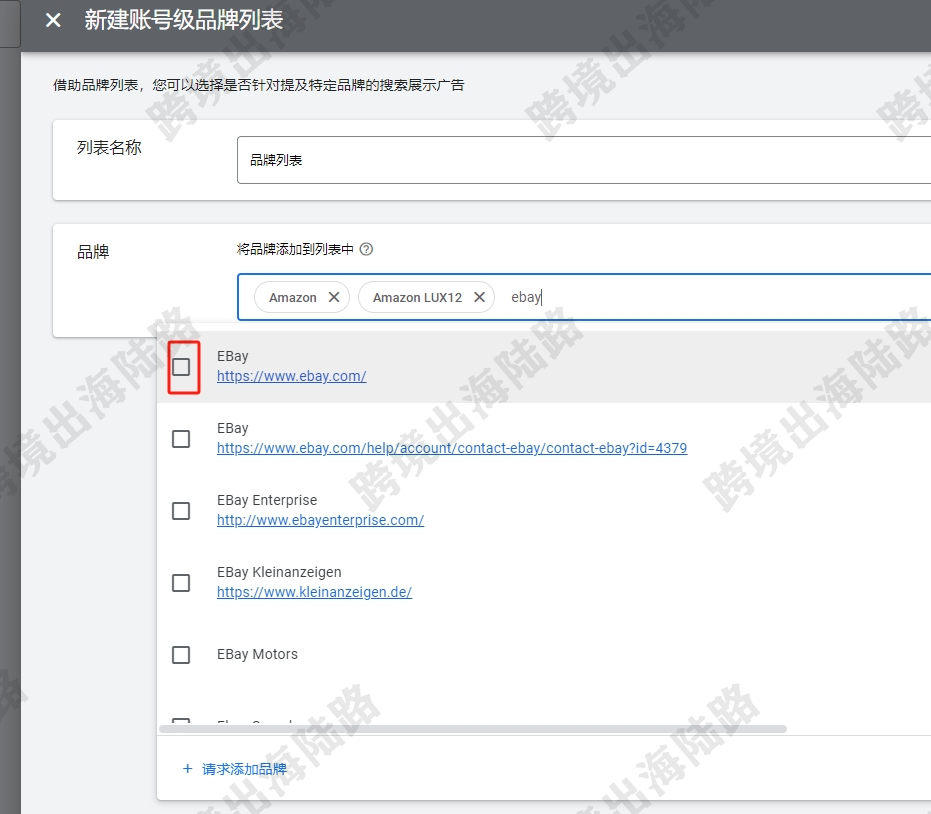The width and height of the screenshot is (931, 814).
Task: Enable the EBay Motors checkbox
Action: 181,654
